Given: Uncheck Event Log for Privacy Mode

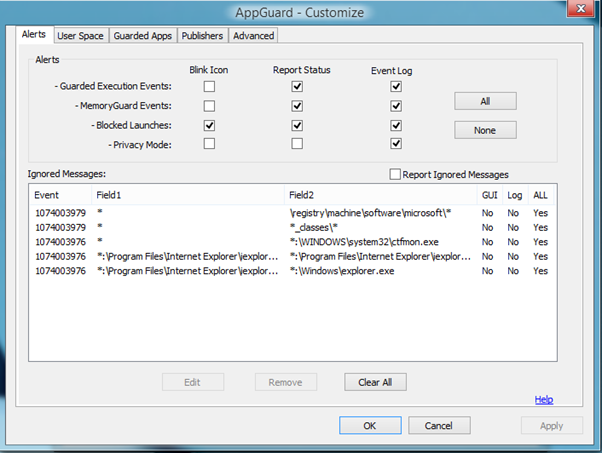Looking at the screenshot, I should 396,144.
